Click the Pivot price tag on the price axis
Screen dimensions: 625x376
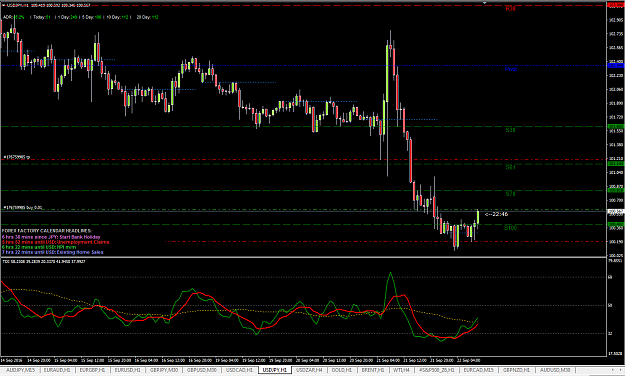(x=616, y=65)
